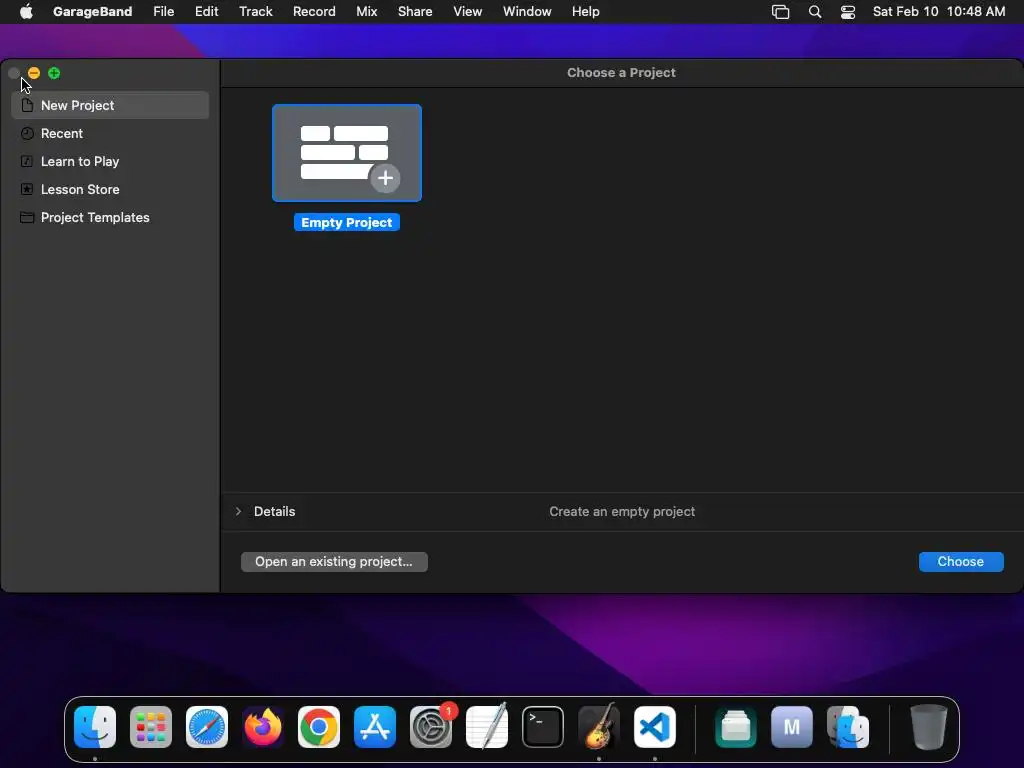Viewport: 1024px width, 768px height.
Task: Open the Apple menu
Action: [x=26, y=12]
